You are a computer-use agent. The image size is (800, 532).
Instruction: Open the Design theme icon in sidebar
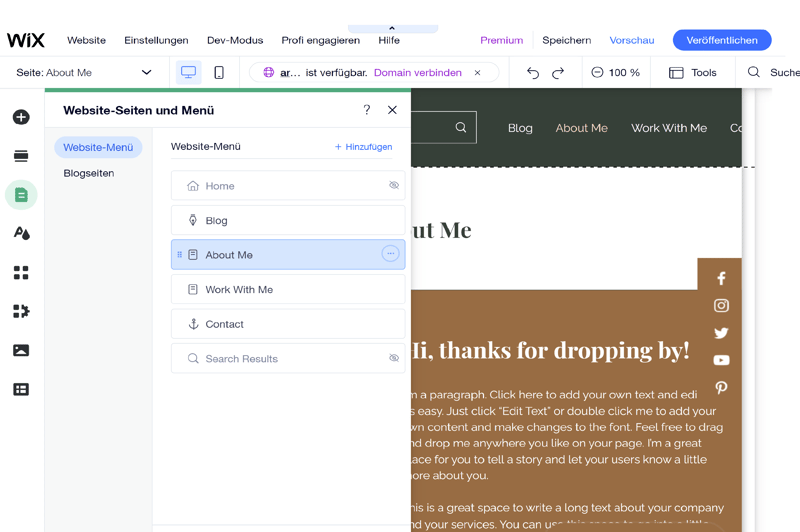pyautogui.click(x=21, y=233)
